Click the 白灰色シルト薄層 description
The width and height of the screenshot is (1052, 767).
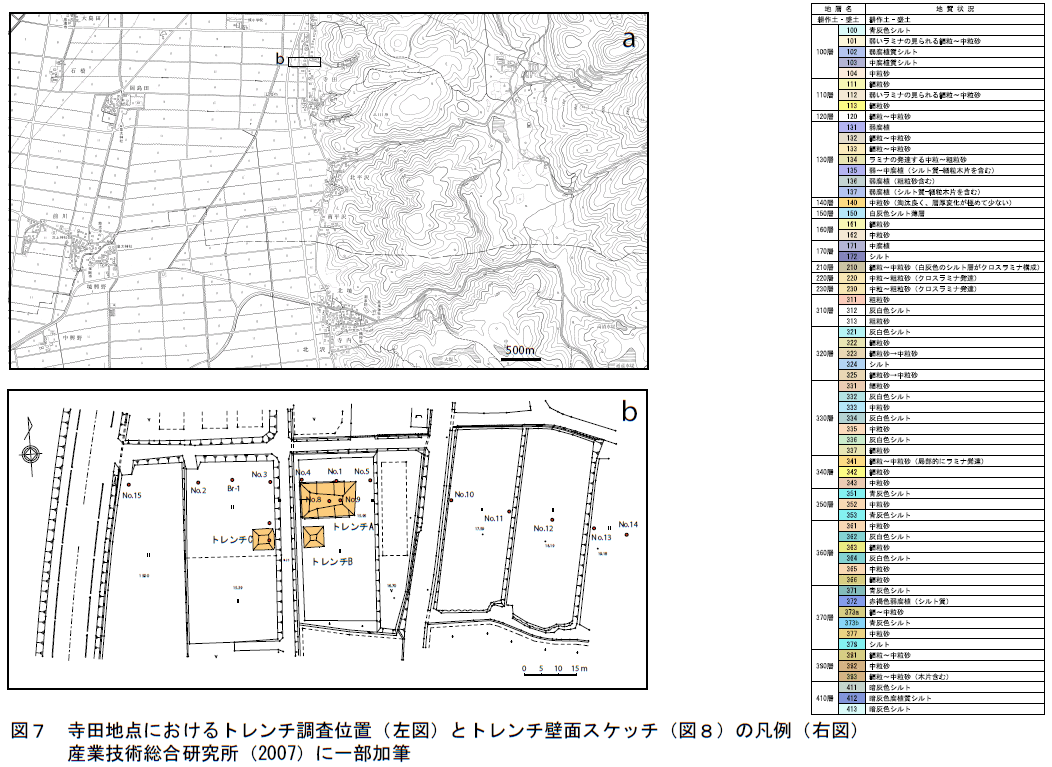pos(897,213)
